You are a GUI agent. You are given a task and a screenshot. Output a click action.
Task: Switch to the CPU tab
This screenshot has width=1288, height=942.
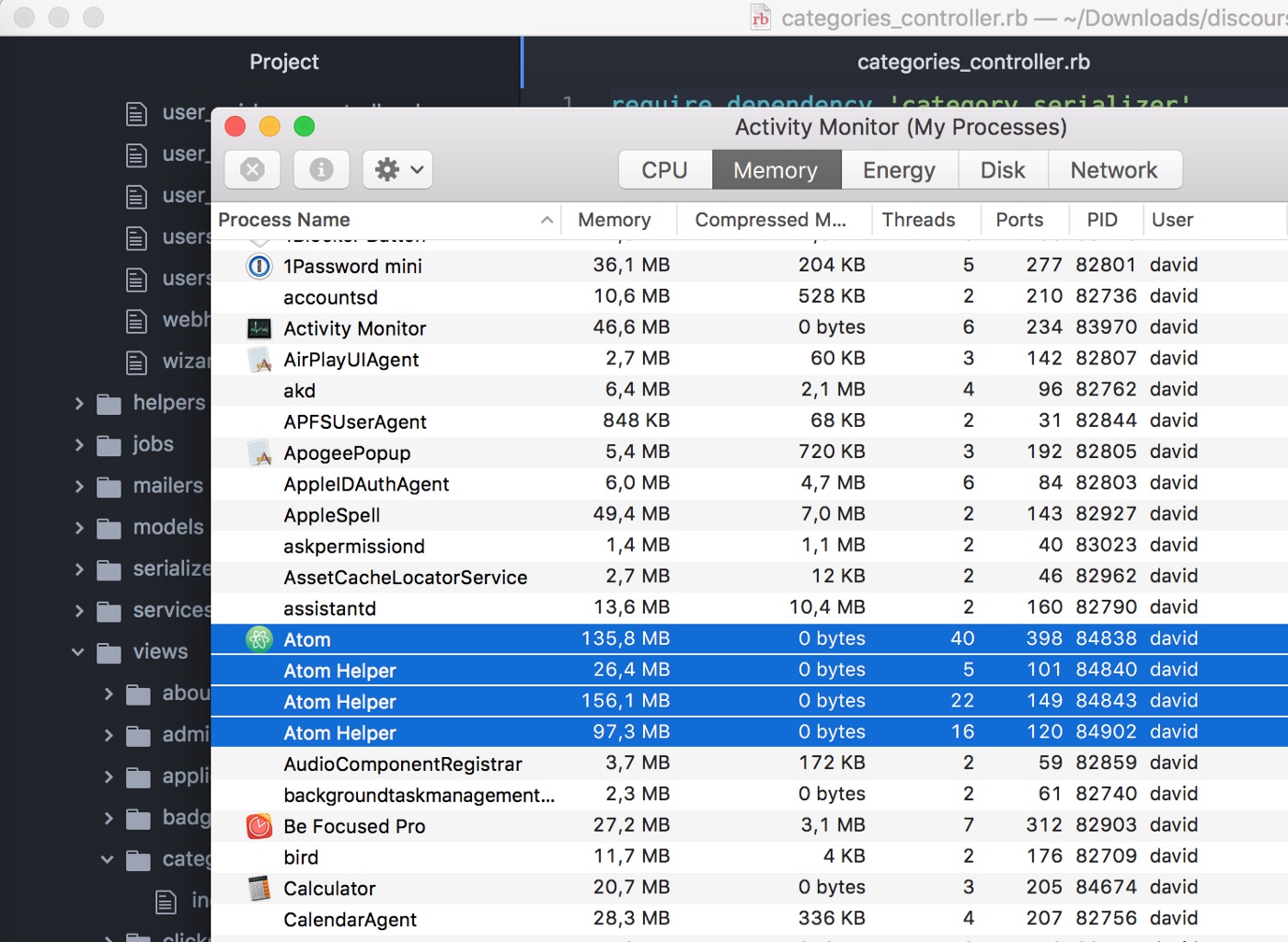coord(664,170)
